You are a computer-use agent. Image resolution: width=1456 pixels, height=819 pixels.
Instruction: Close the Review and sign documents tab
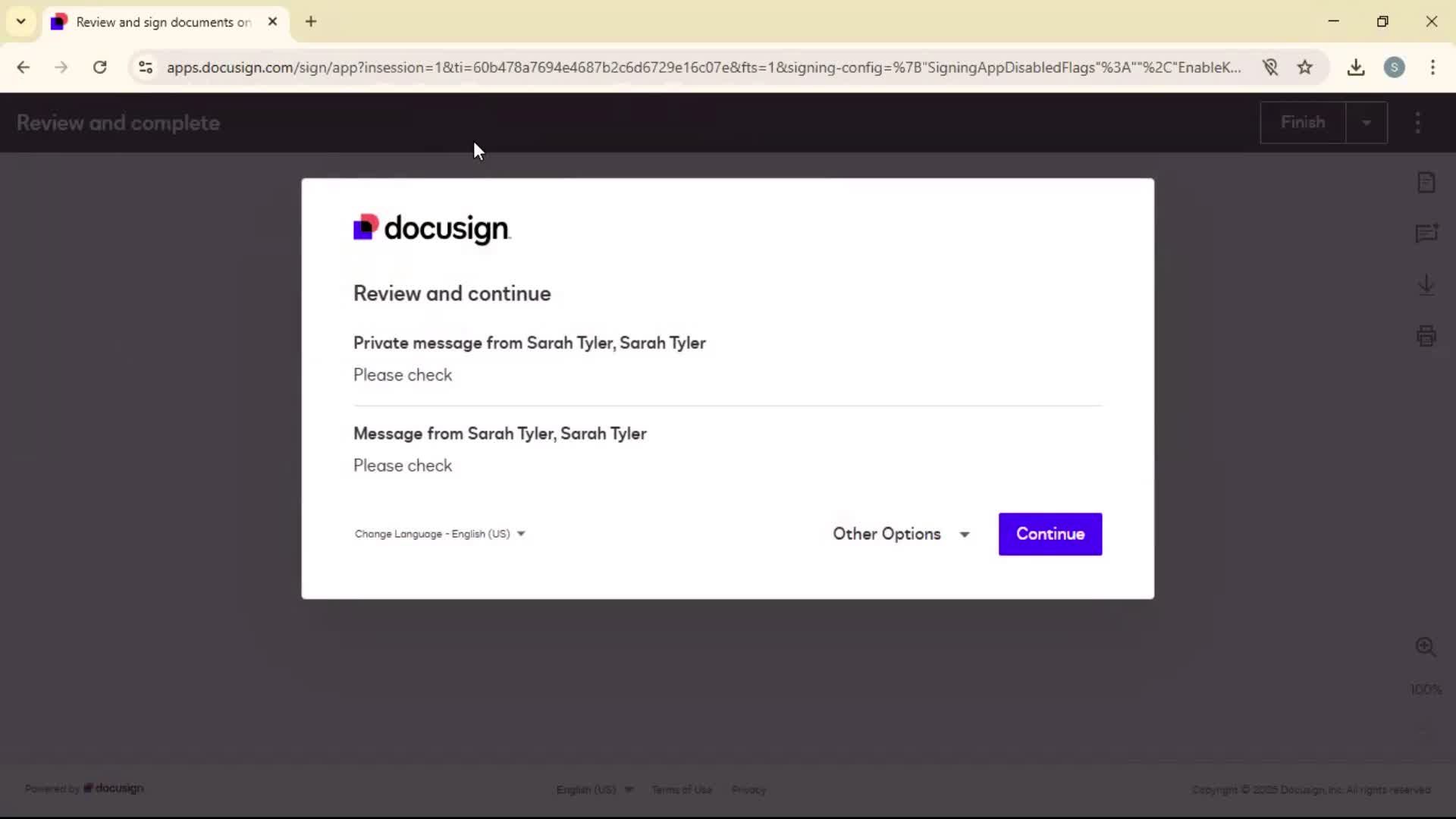pos(272,22)
